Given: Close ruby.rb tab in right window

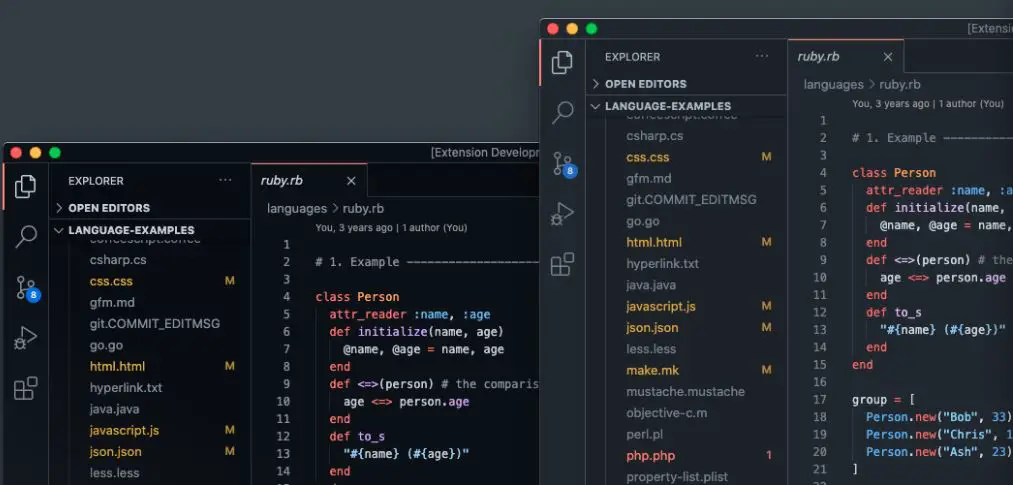Looking at the screenshot, I should 888,57.
